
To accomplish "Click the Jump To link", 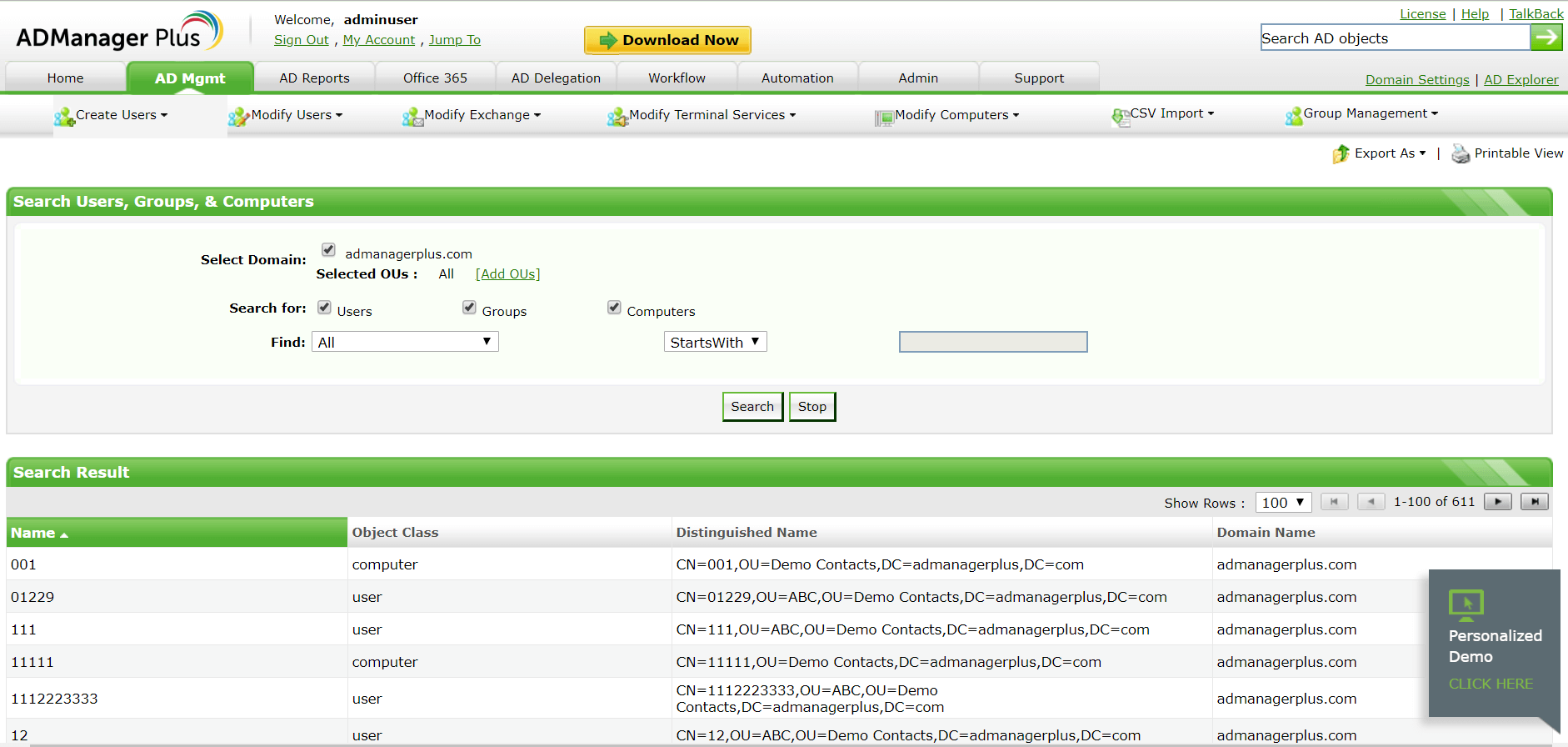I will tap(455, 40).
